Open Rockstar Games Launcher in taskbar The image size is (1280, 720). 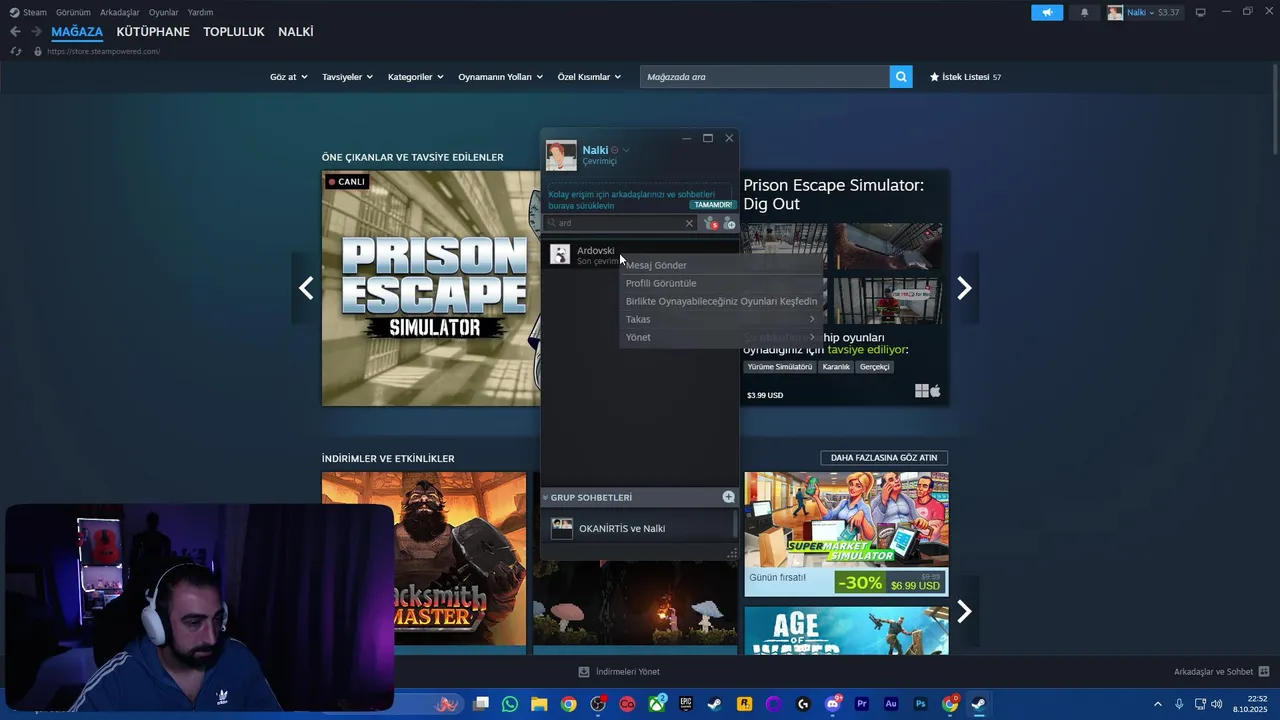(745, 704)
